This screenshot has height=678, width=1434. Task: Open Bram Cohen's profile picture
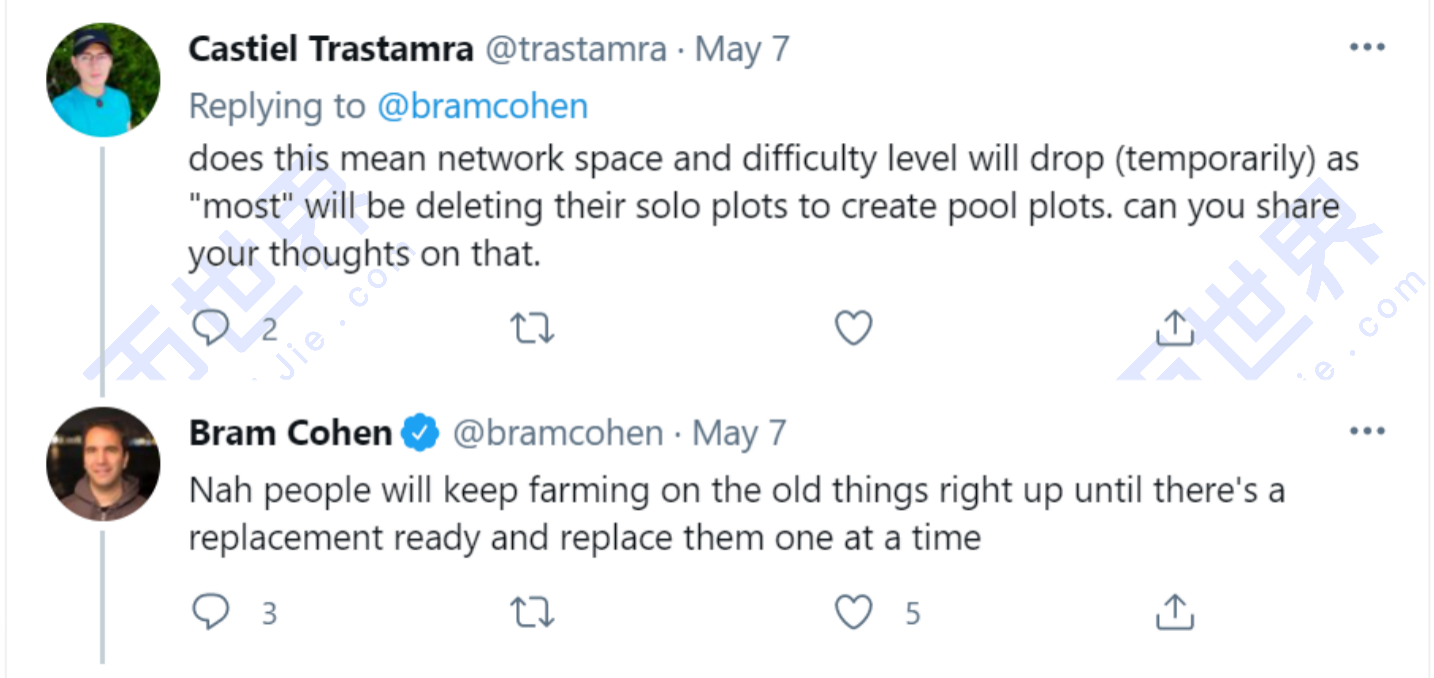pos(103,463)
